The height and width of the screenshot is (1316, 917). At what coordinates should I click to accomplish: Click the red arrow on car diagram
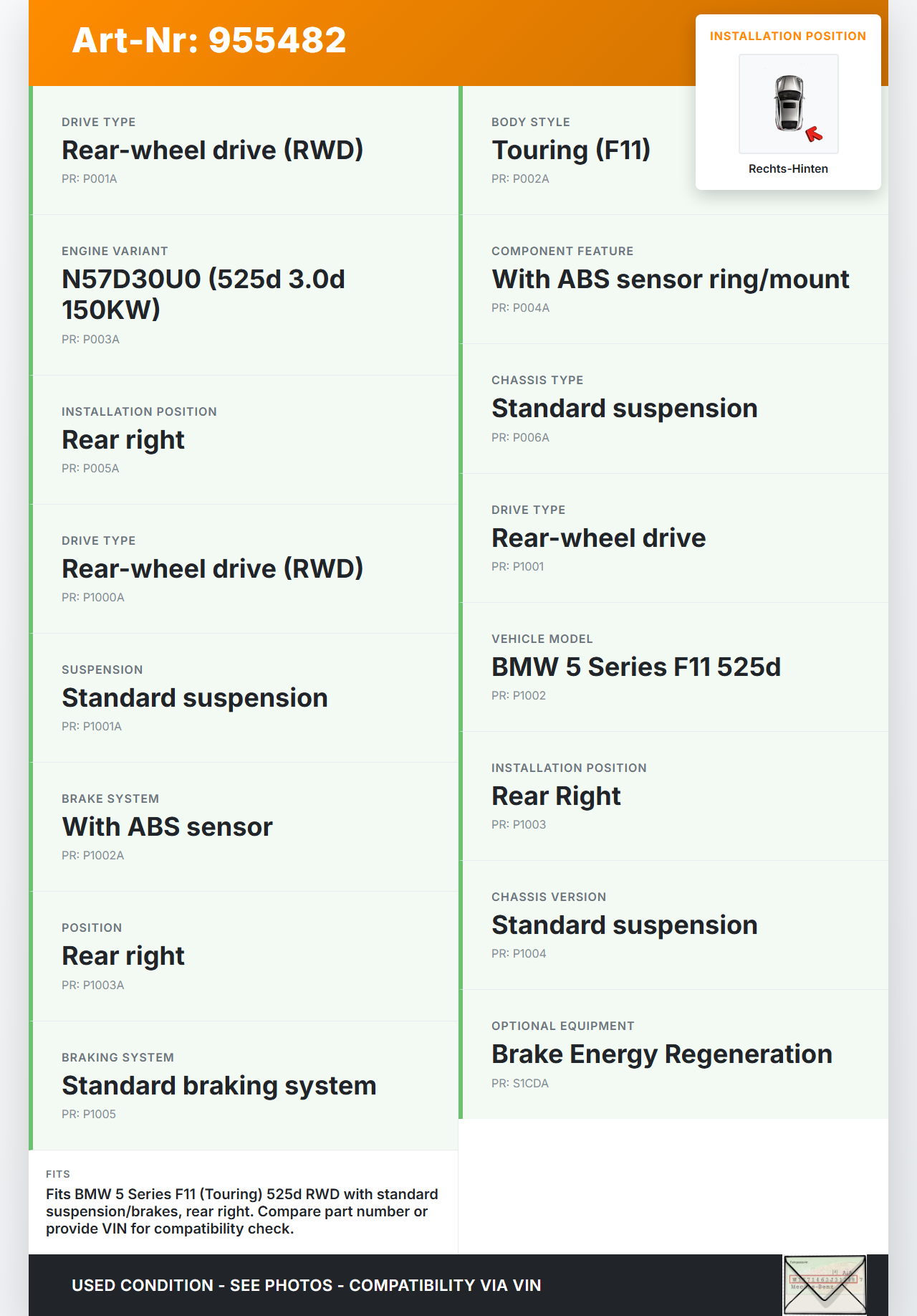tap(814, 133)
